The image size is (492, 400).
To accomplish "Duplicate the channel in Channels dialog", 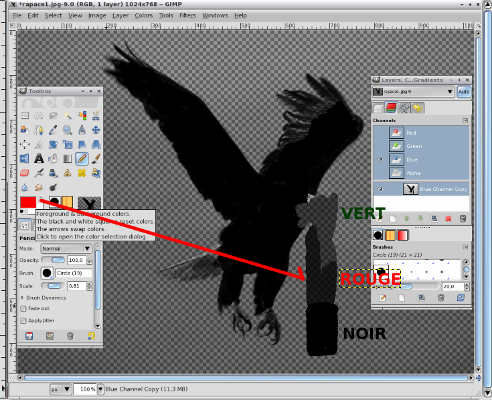I will (434, 219).
